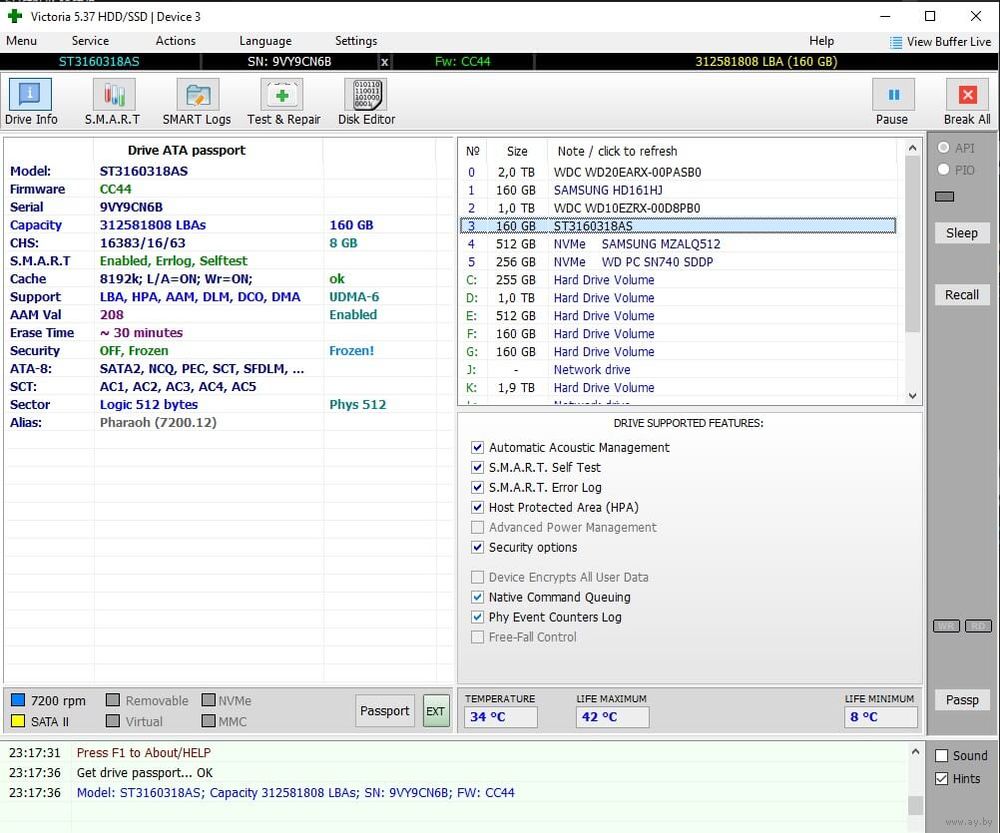Click the Passport button

point(385,711)
